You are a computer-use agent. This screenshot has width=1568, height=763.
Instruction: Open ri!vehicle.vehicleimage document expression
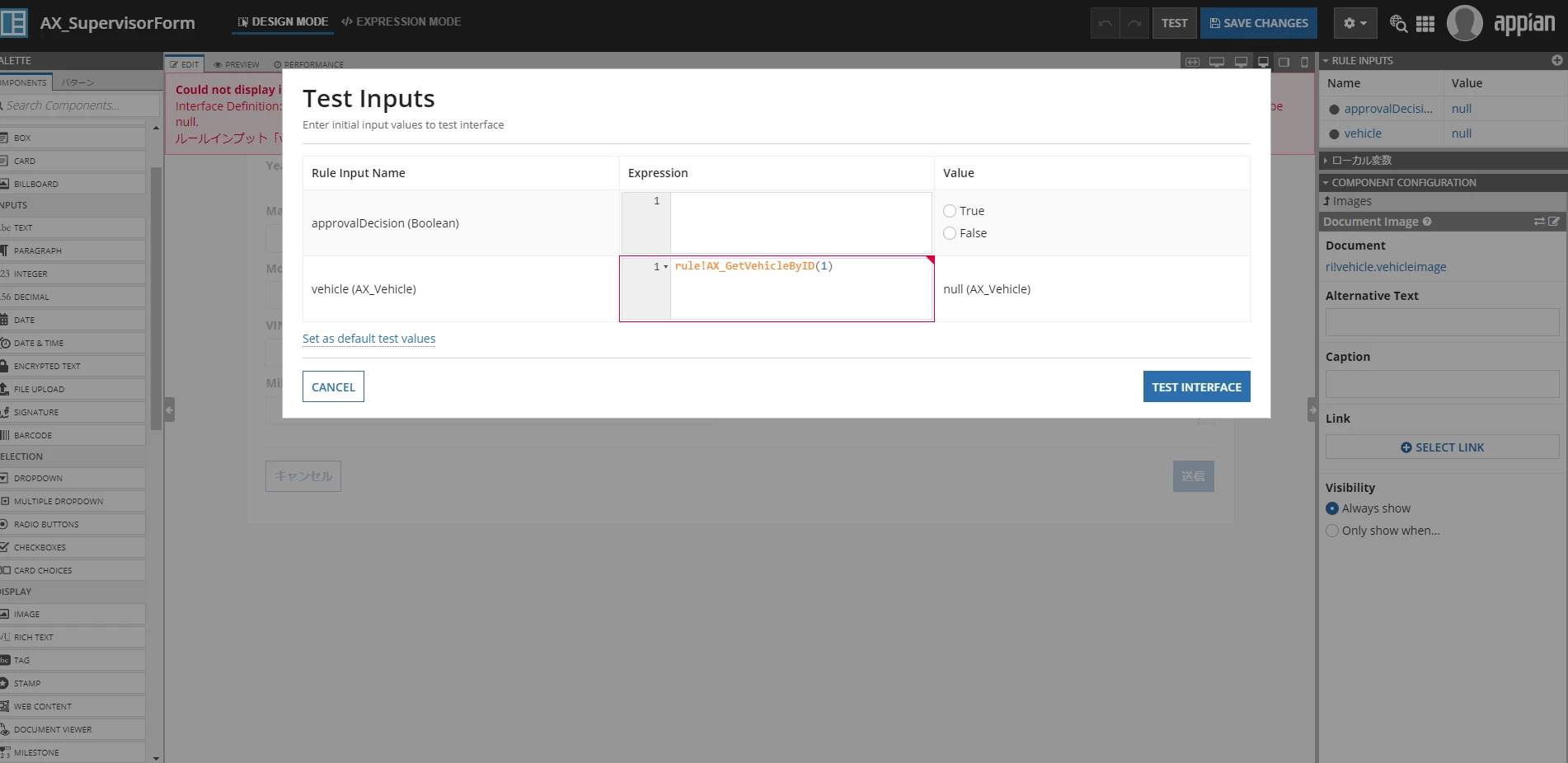[1386, 267]
